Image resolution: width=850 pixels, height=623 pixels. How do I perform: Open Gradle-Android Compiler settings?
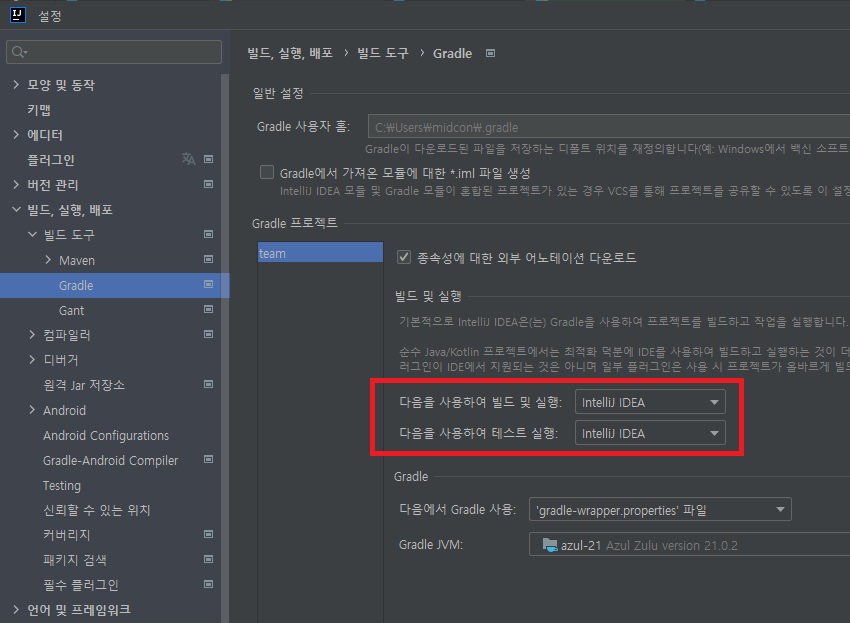tap(110, 460)
